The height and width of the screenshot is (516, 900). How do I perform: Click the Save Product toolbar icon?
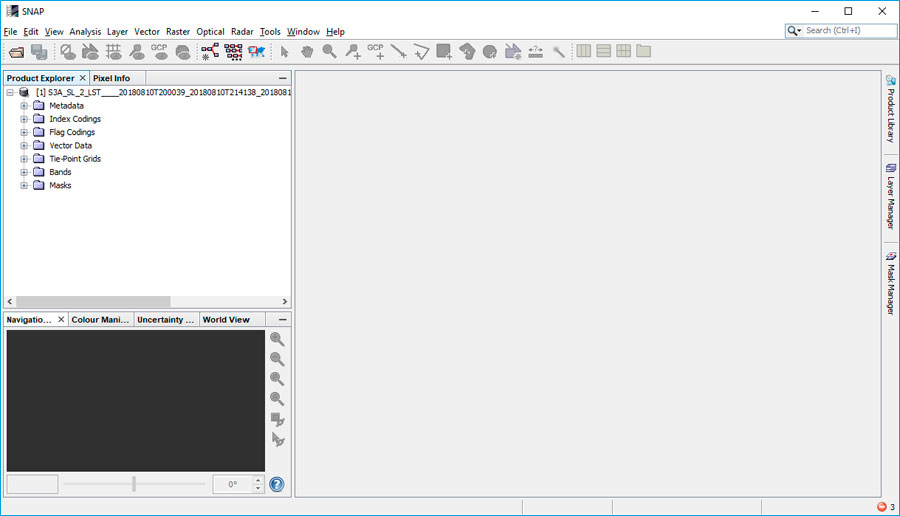pos(39,52)
